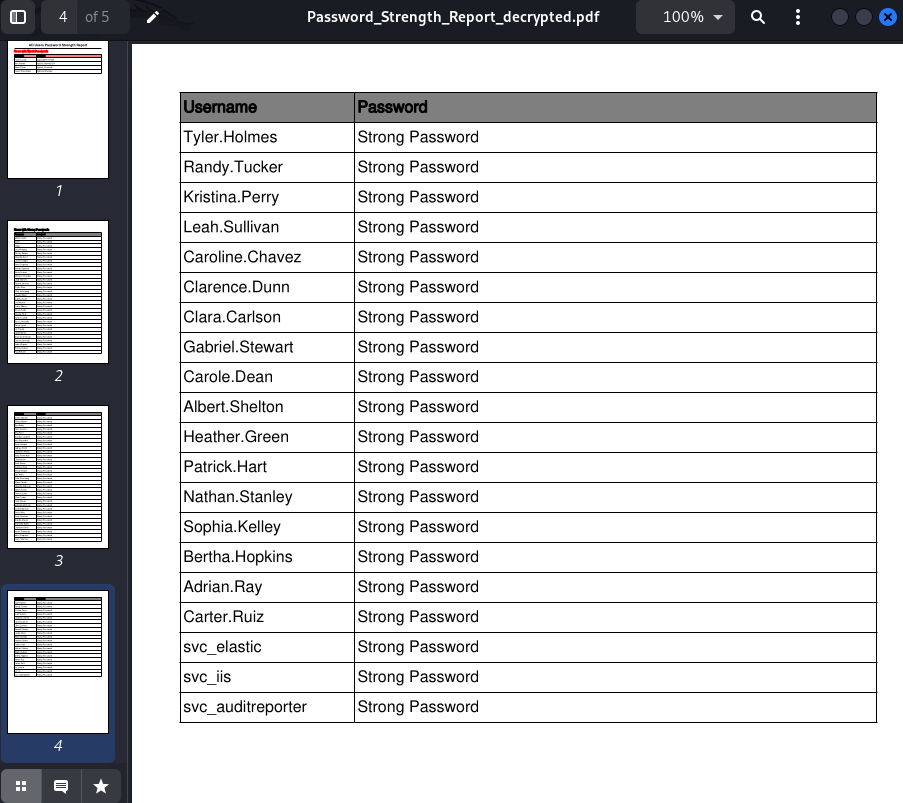This screenshot has height=803, width=903.
Task: Click the Username column header
Action: point(267,107)
